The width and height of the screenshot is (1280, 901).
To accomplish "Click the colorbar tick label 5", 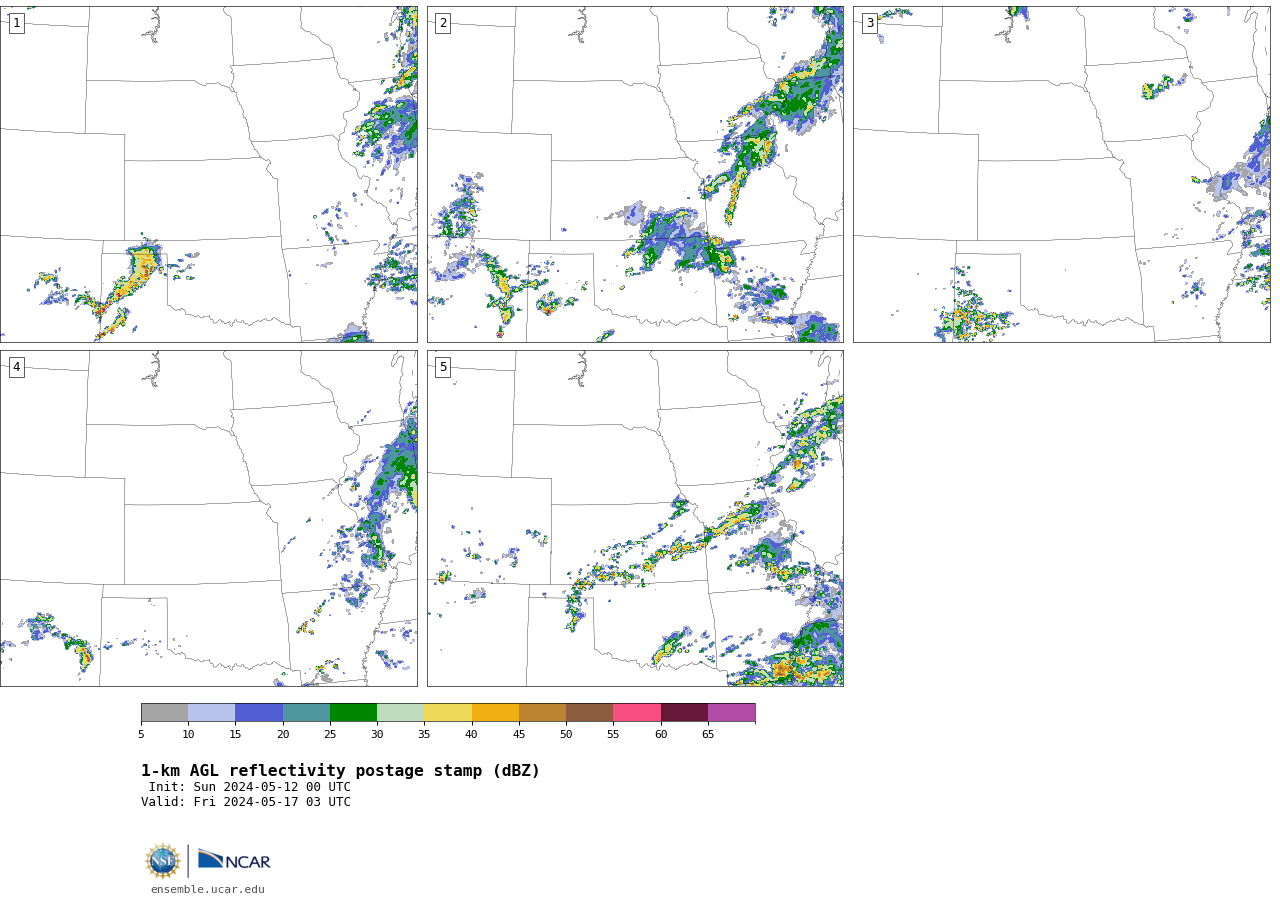I will coord(141,734).
